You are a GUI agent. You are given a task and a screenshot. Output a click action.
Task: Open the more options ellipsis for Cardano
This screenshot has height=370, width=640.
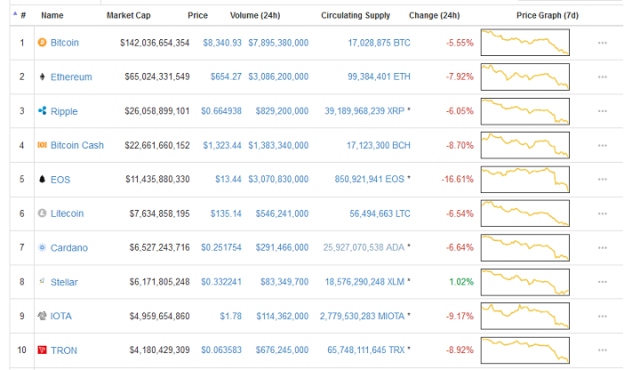coord(602,248)
